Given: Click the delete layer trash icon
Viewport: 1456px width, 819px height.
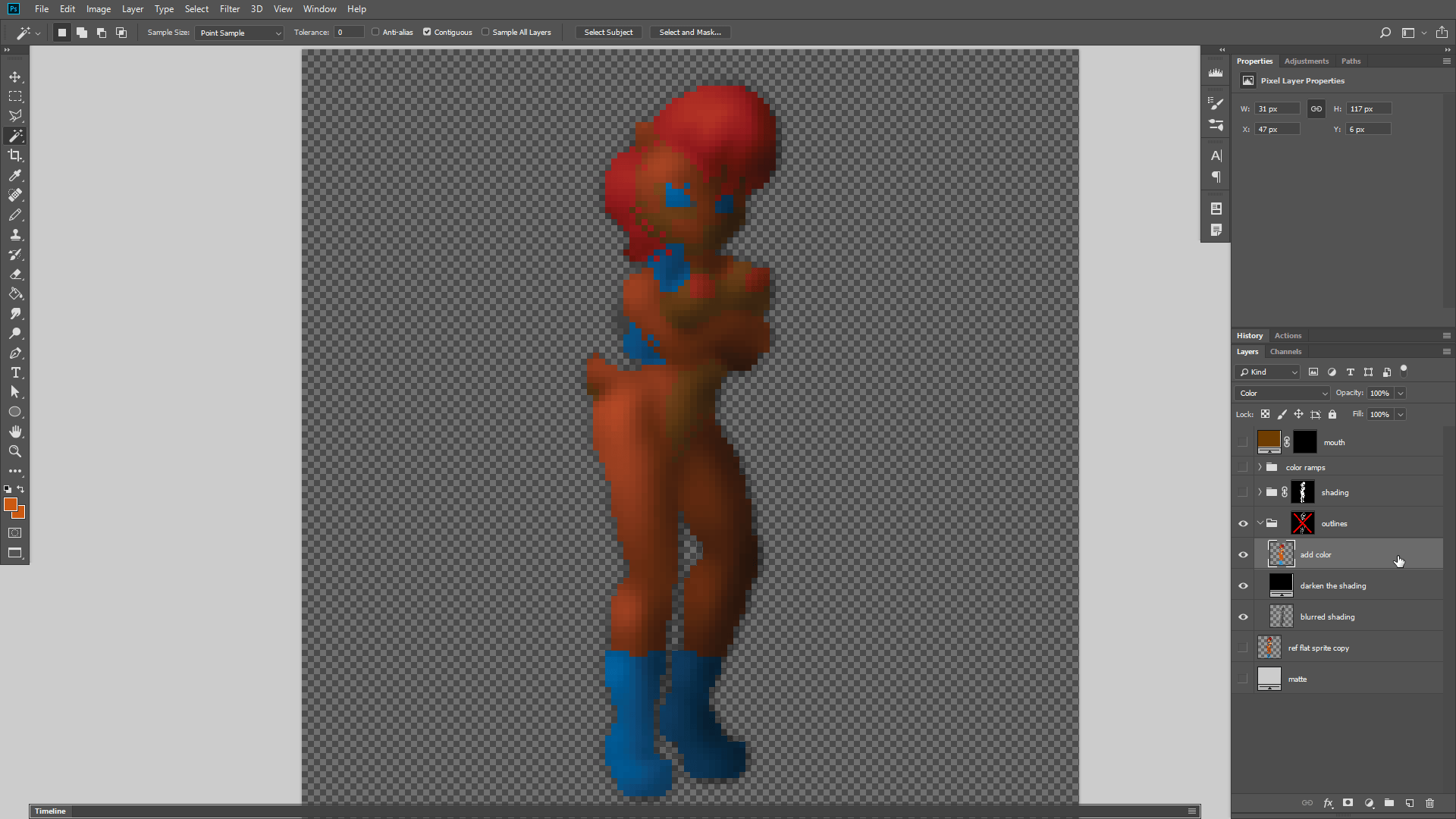Looking at the screenshot, I should pyautogui.click(x=1429, y=803).
